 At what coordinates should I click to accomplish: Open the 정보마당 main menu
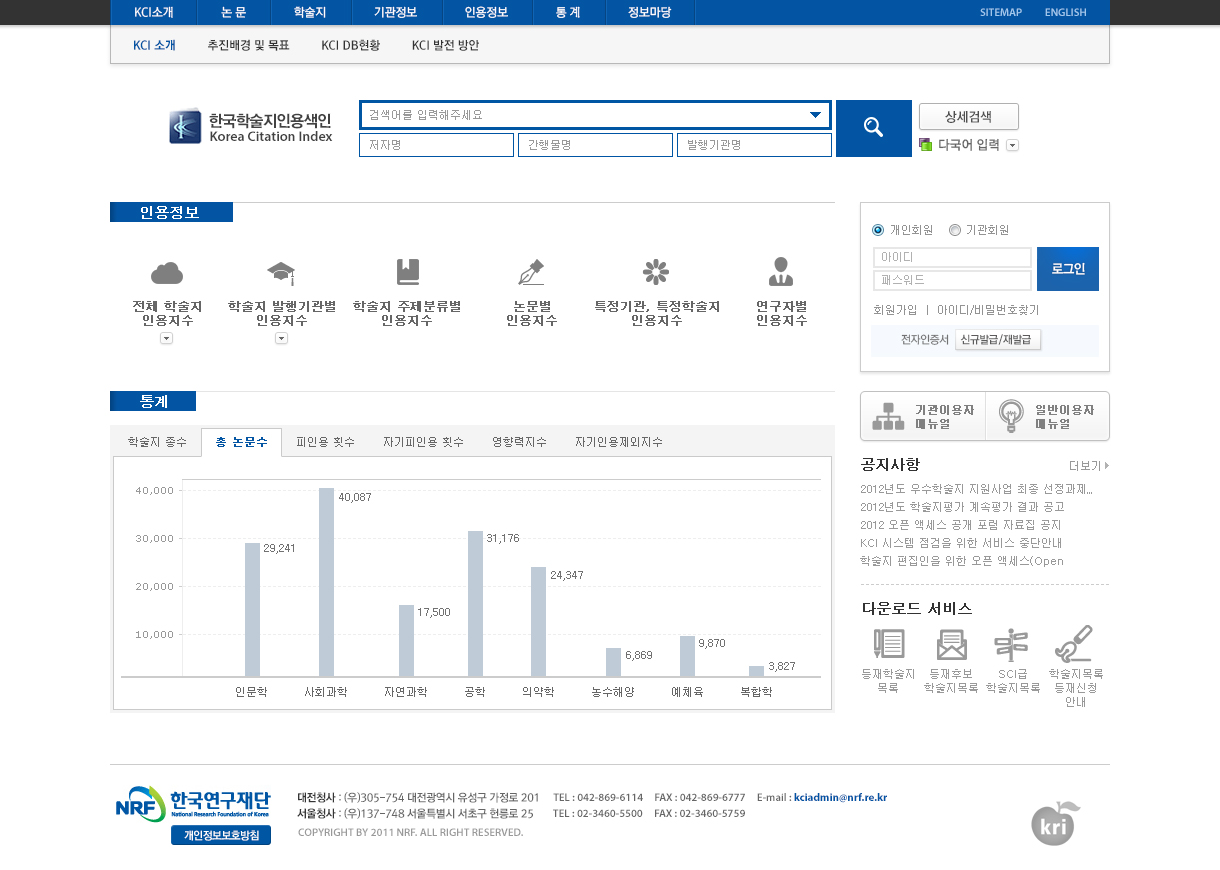(650, 12)
